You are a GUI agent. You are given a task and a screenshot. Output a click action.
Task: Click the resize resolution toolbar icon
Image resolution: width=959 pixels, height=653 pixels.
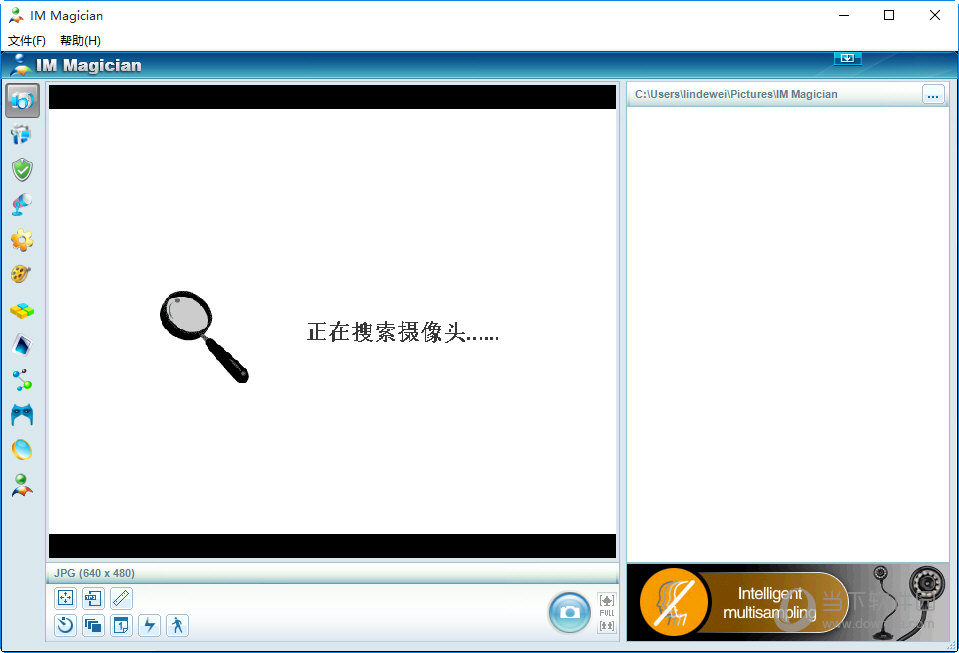click(x=93, y=598)
